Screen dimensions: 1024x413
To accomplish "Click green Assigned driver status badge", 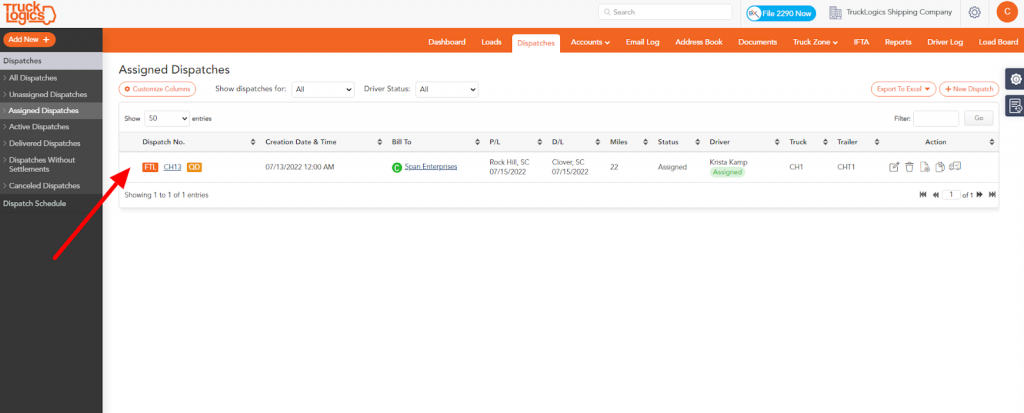I will click(727, 173).
